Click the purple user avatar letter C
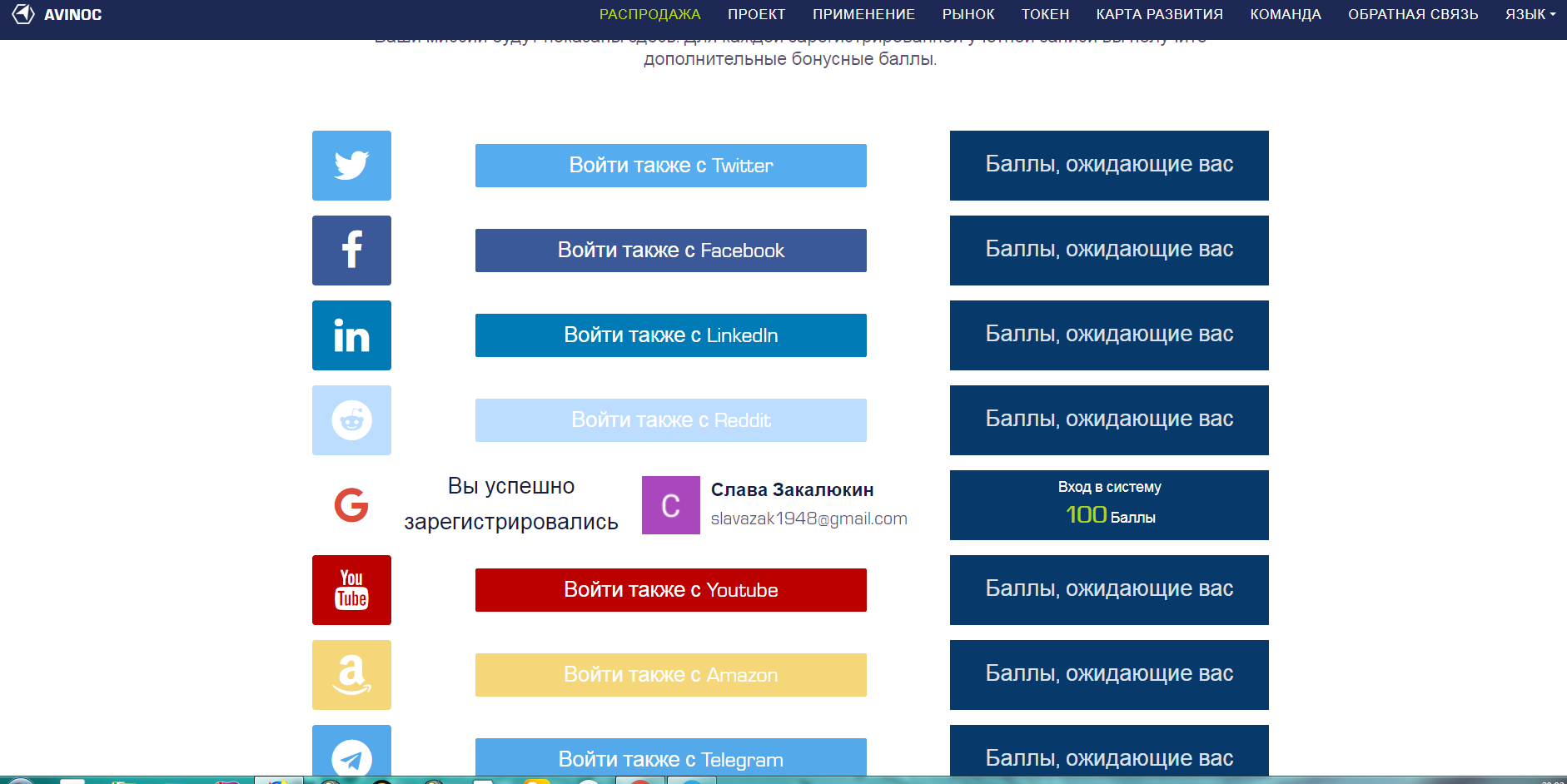The height and width of the screenshot is (784, 1567). click(671, 505)
